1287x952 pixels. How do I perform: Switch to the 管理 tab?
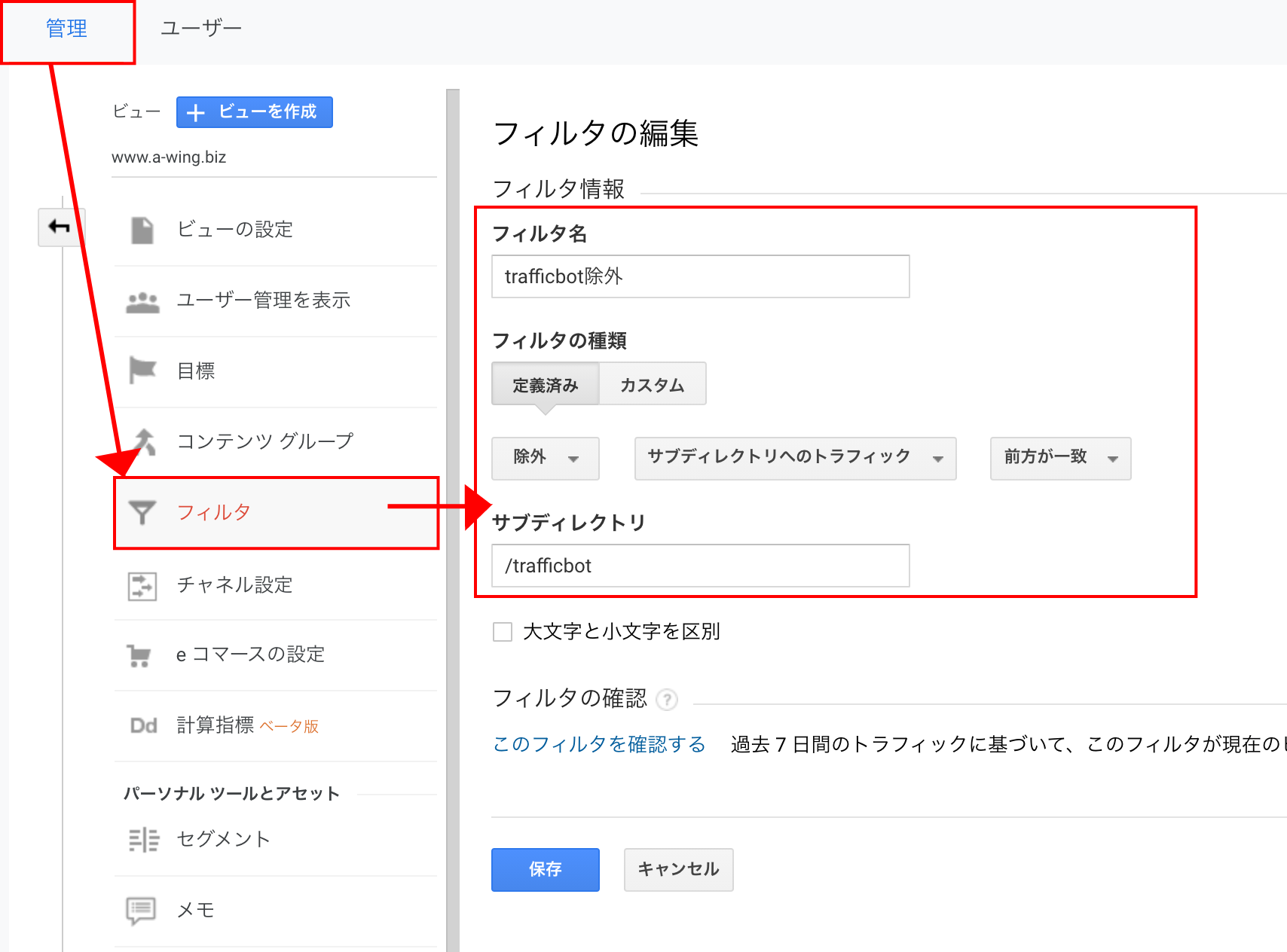point(67,29)
